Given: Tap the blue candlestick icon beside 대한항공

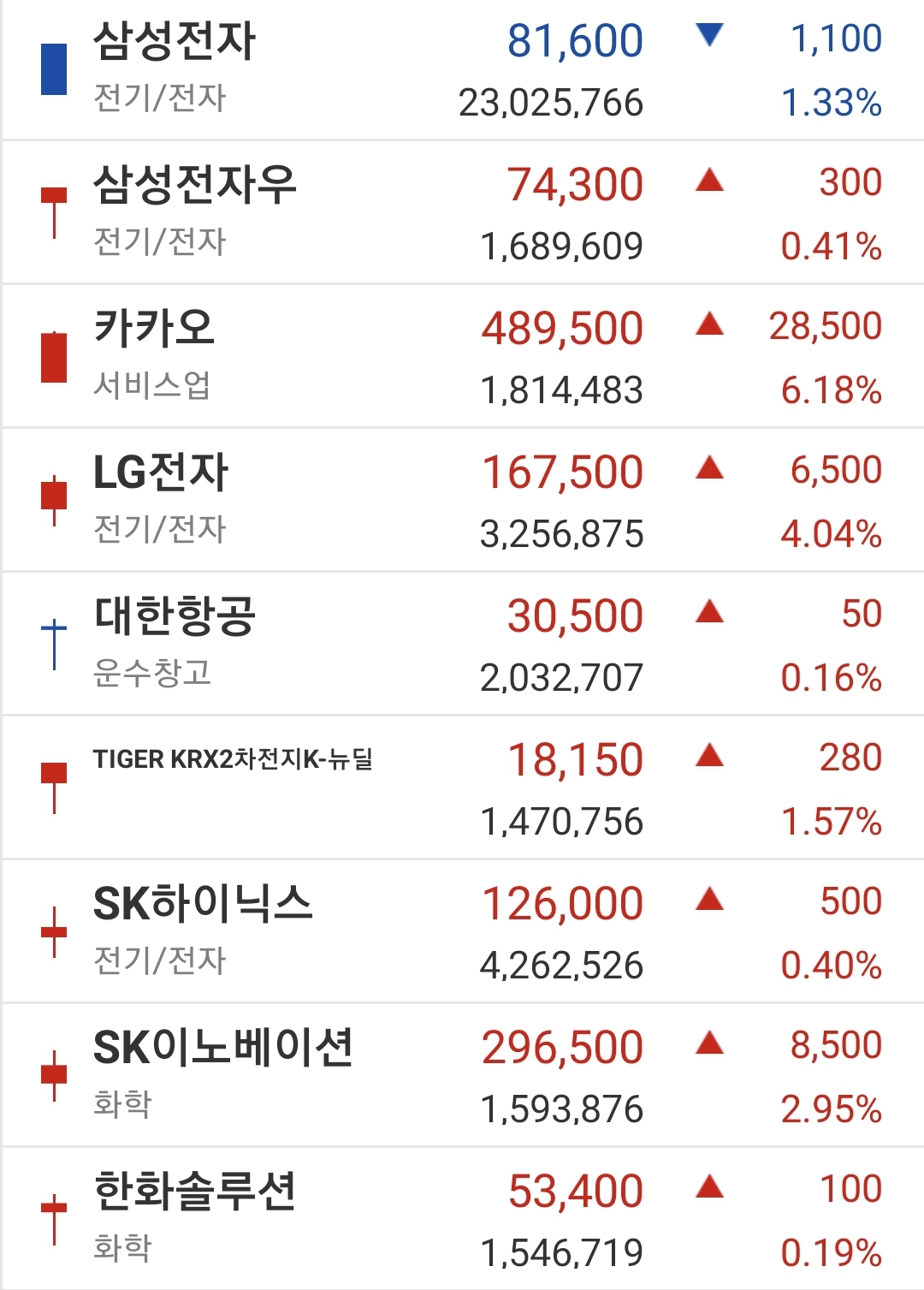Looking at the screenshot, I should (x=54, y=644).
